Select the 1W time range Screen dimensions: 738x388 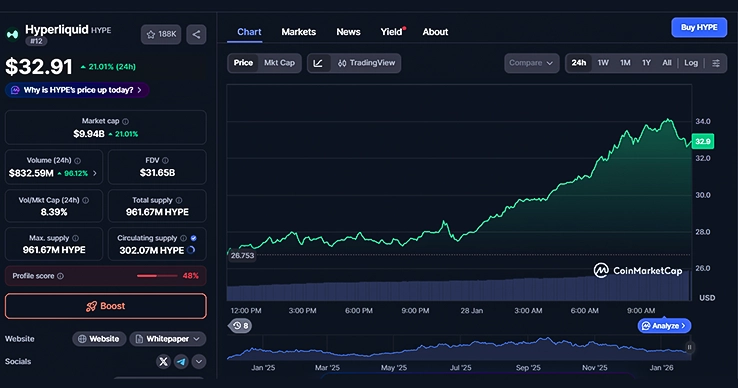(603, 63)
